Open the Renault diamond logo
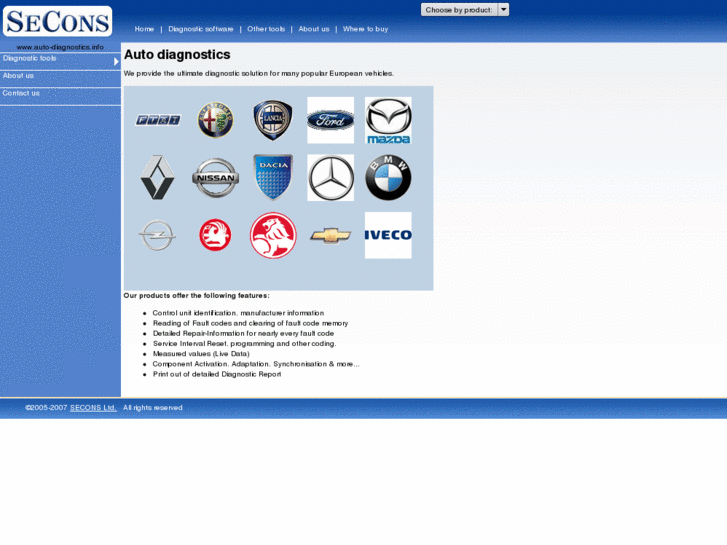Screen dimensions: 727x545 [158, 178]
